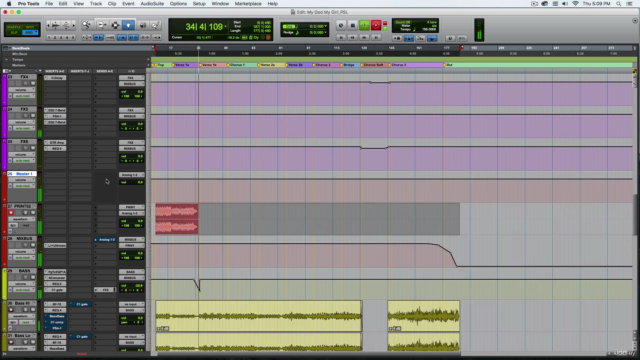
Task: Click the Chorus 3 marker
Action: click(x=399, y=65)
